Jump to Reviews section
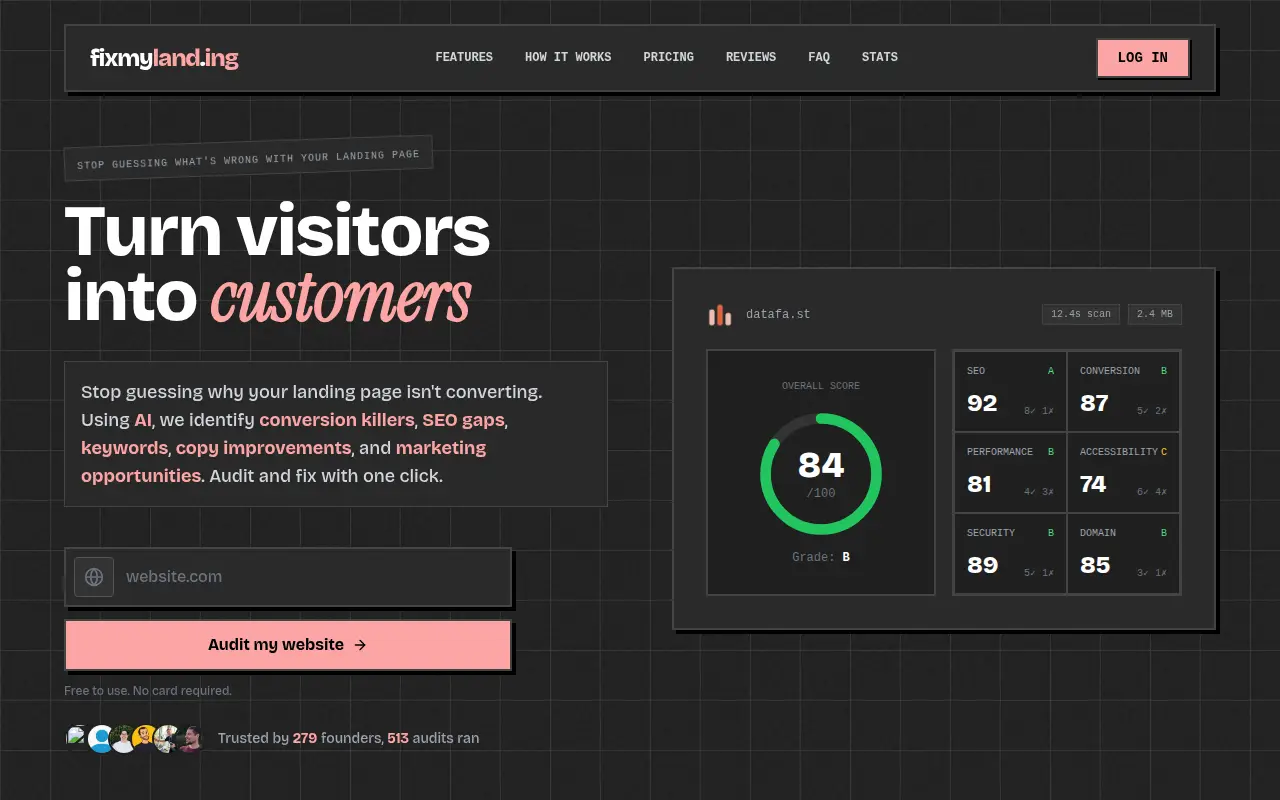Image resolution: width=1280 pixels, height=800 pixels. [x=751, y=57]
